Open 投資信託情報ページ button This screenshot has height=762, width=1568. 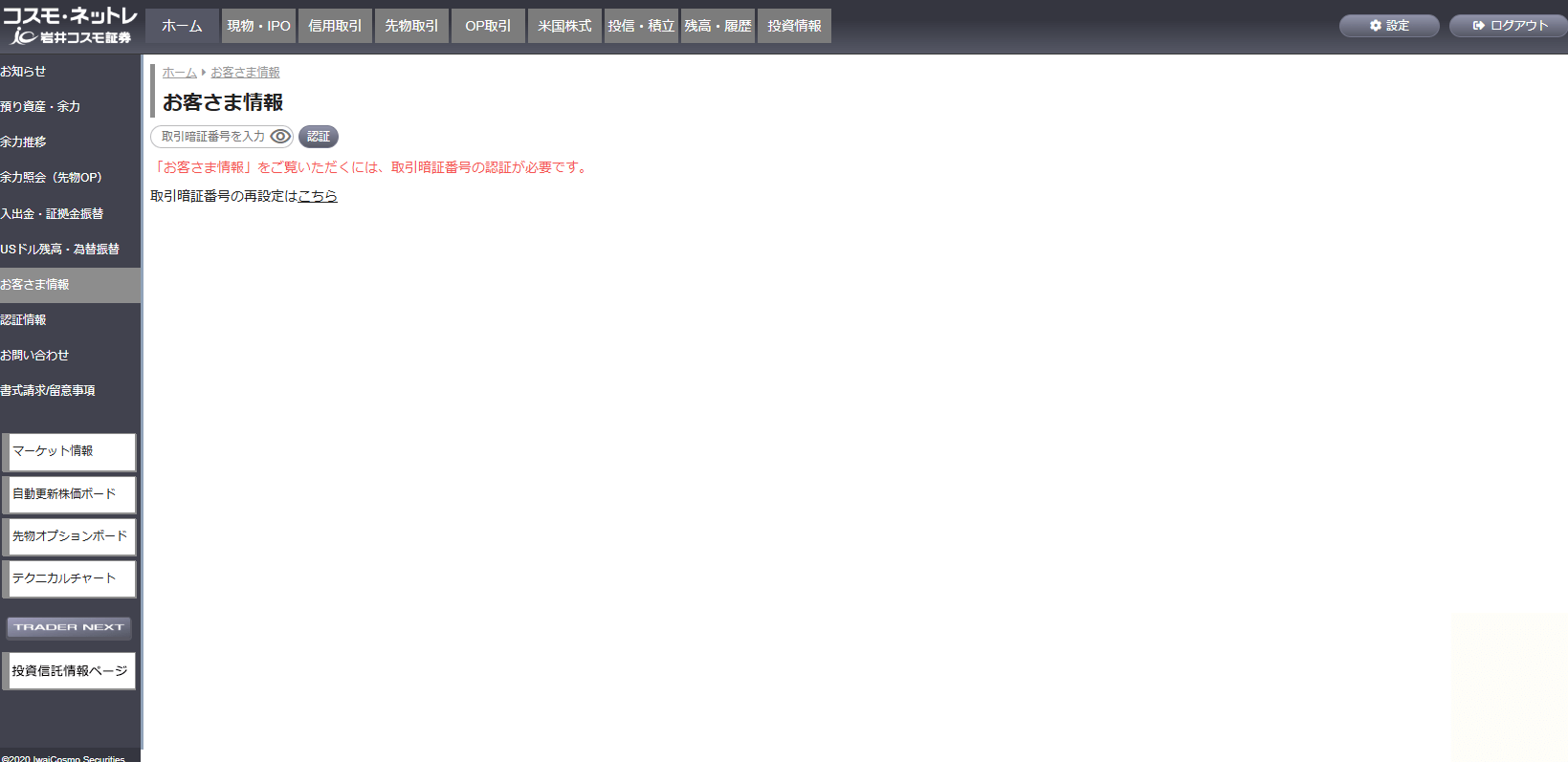pos(70,671)
